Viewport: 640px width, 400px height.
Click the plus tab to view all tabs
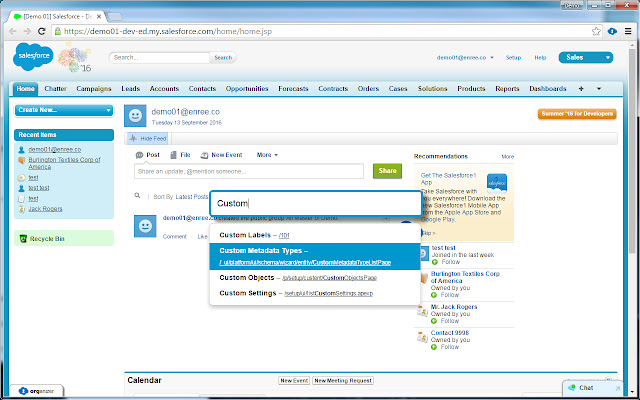coord(581,89)
